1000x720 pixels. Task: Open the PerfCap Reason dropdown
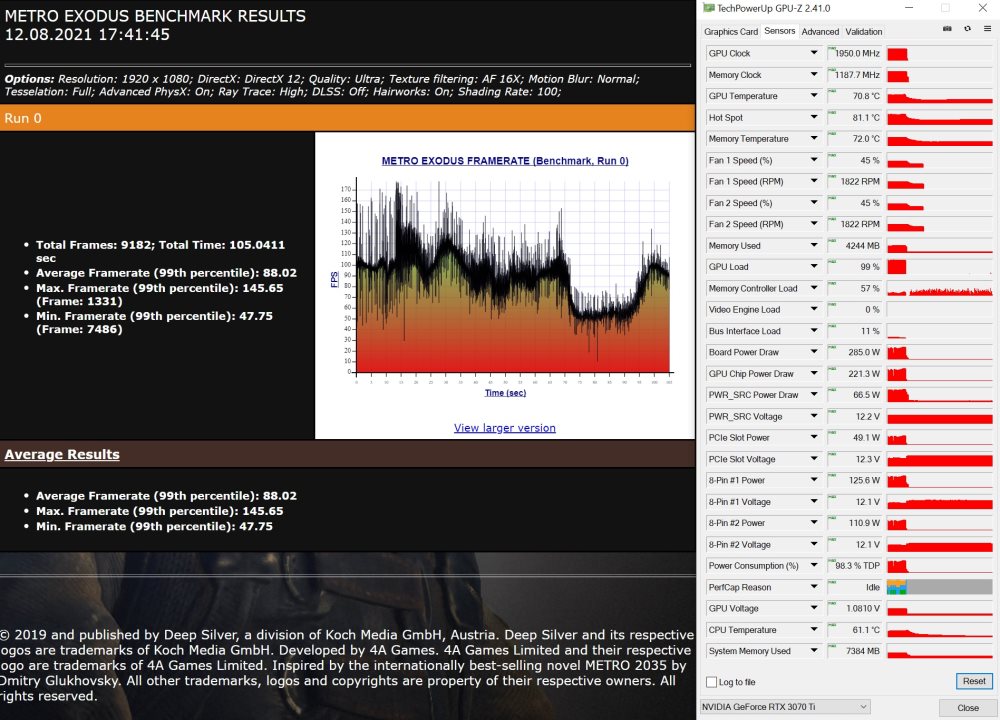(x=814, y=587)
